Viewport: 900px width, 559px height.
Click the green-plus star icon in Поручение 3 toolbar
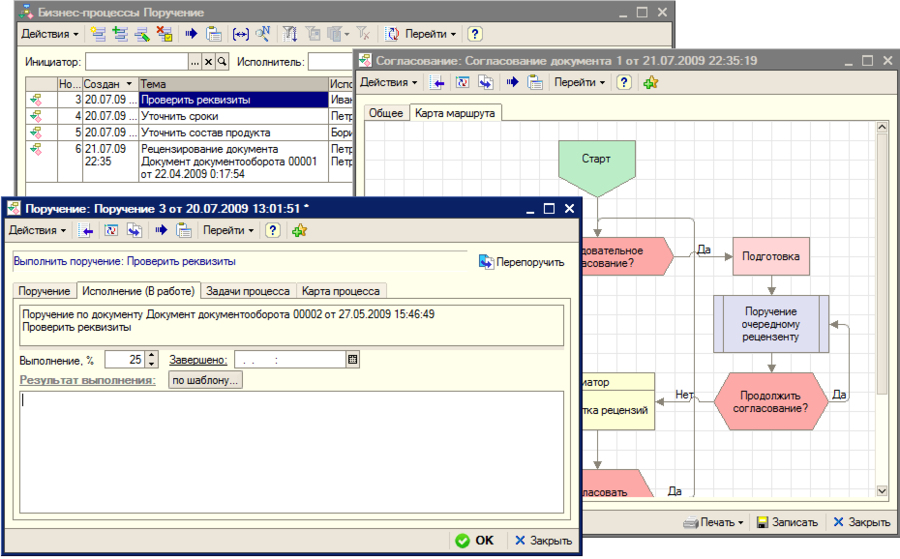point(299,230)
